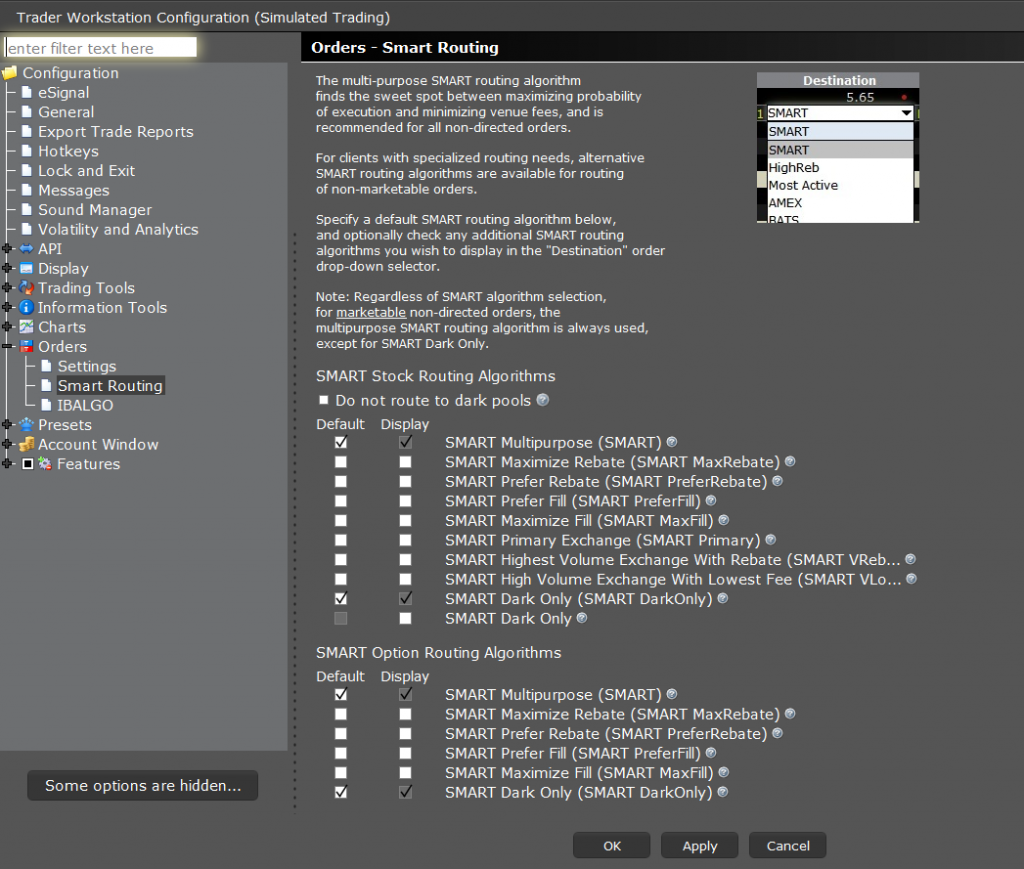1024x869 pixels.
Task: Enable Do not route to dark pools
Action: (x=324, y=400)
